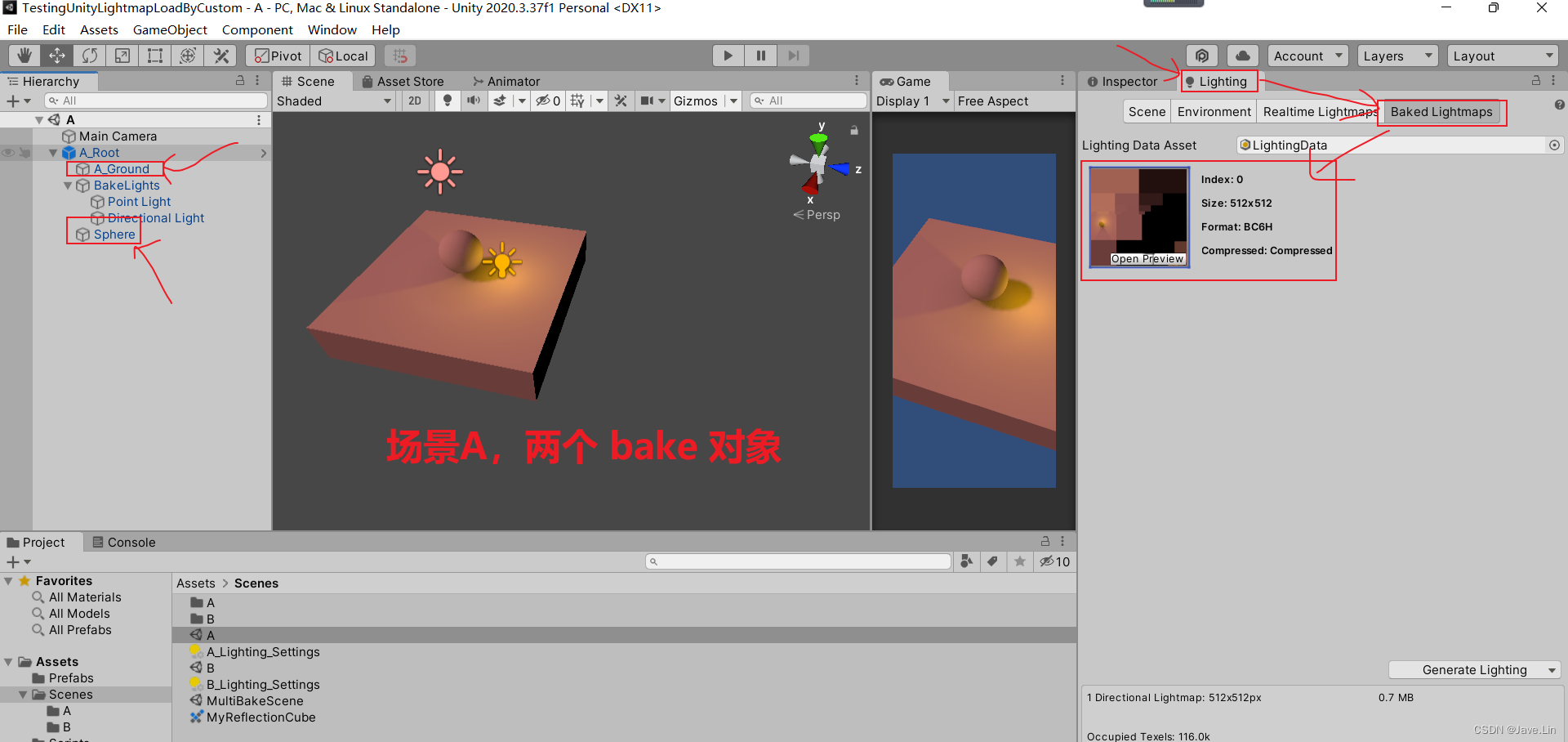Screen dimensions: 1568x742
Task: Select the Hand tool in the toolbar
Action: point(24,55)
